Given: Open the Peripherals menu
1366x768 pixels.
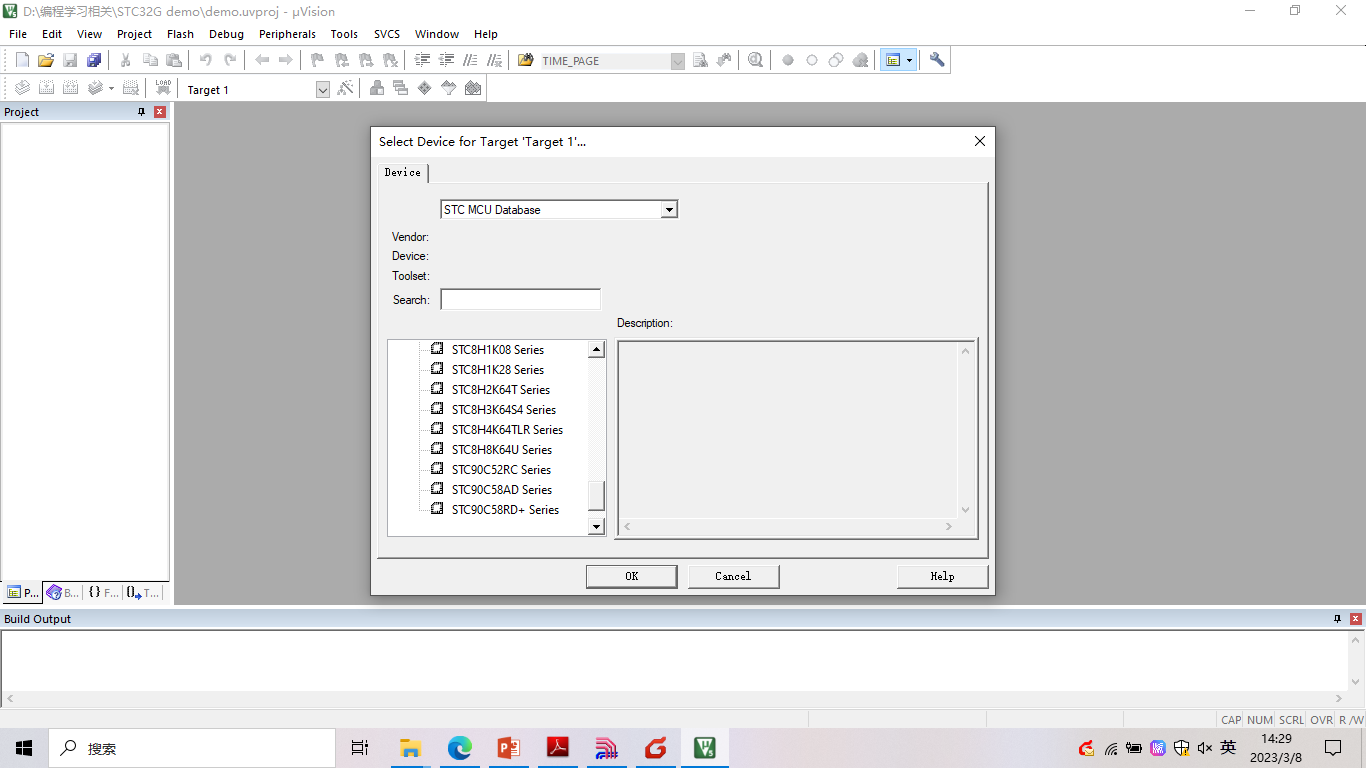Looking at the screenshot, I should (x=287, y=34).
